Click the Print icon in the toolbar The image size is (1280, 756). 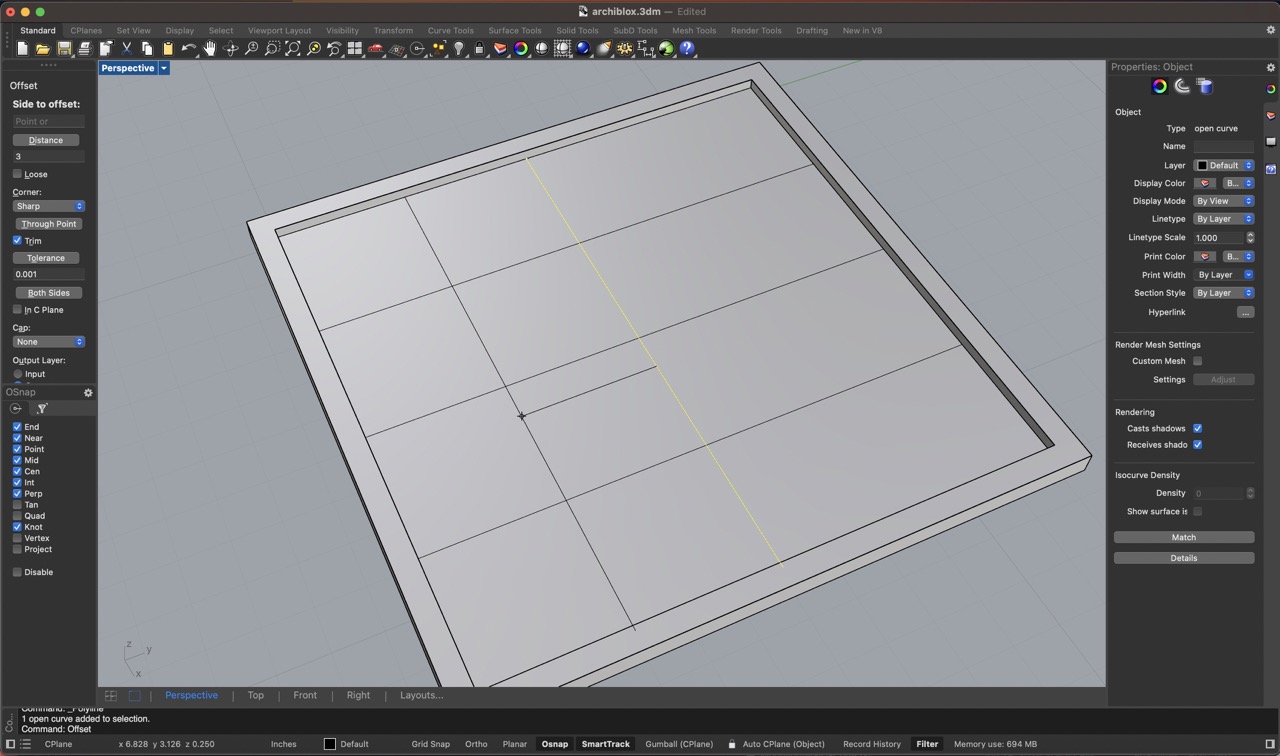(85, 48)
